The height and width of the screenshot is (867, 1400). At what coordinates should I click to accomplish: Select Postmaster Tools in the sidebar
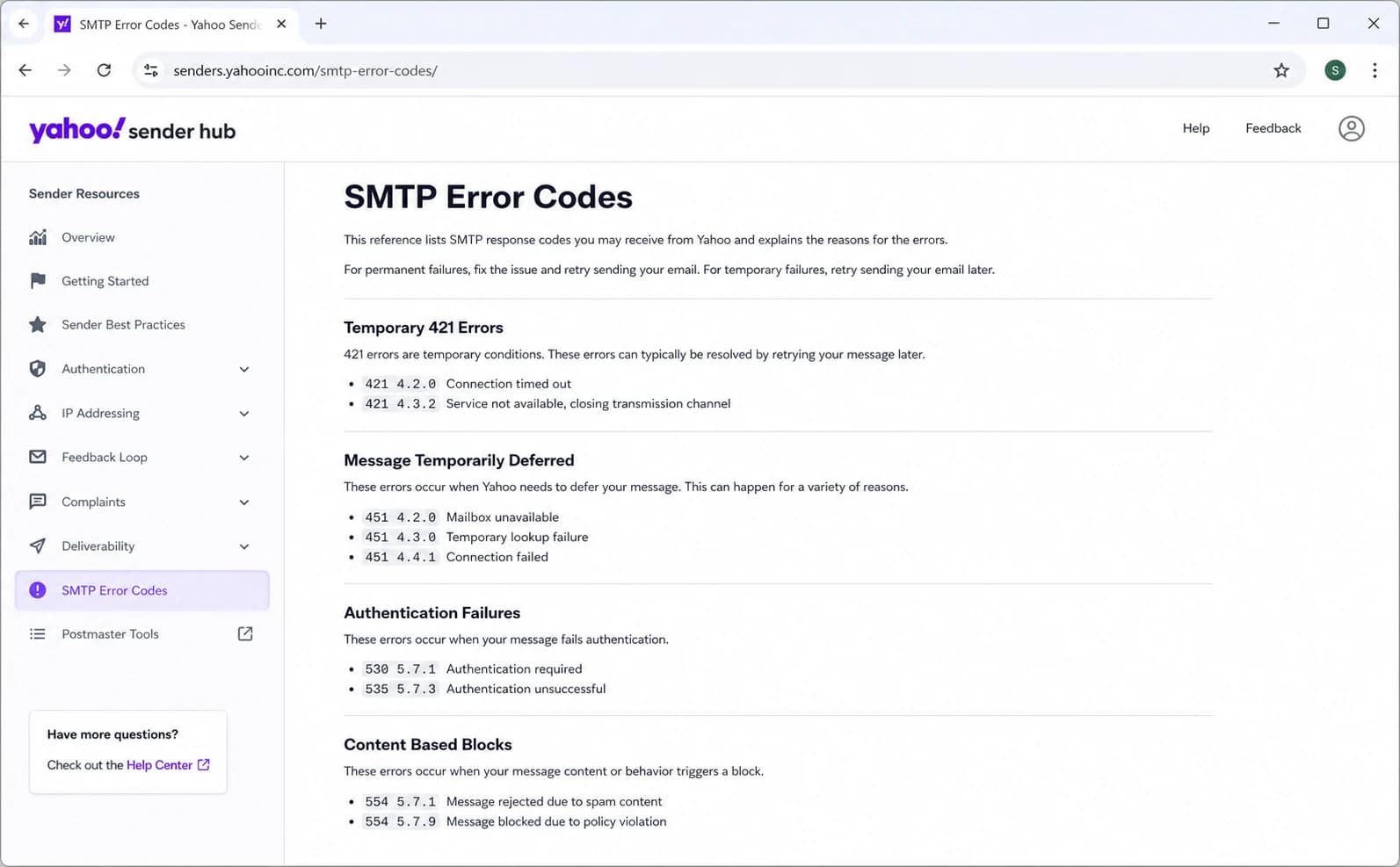[x=142, y=634]
